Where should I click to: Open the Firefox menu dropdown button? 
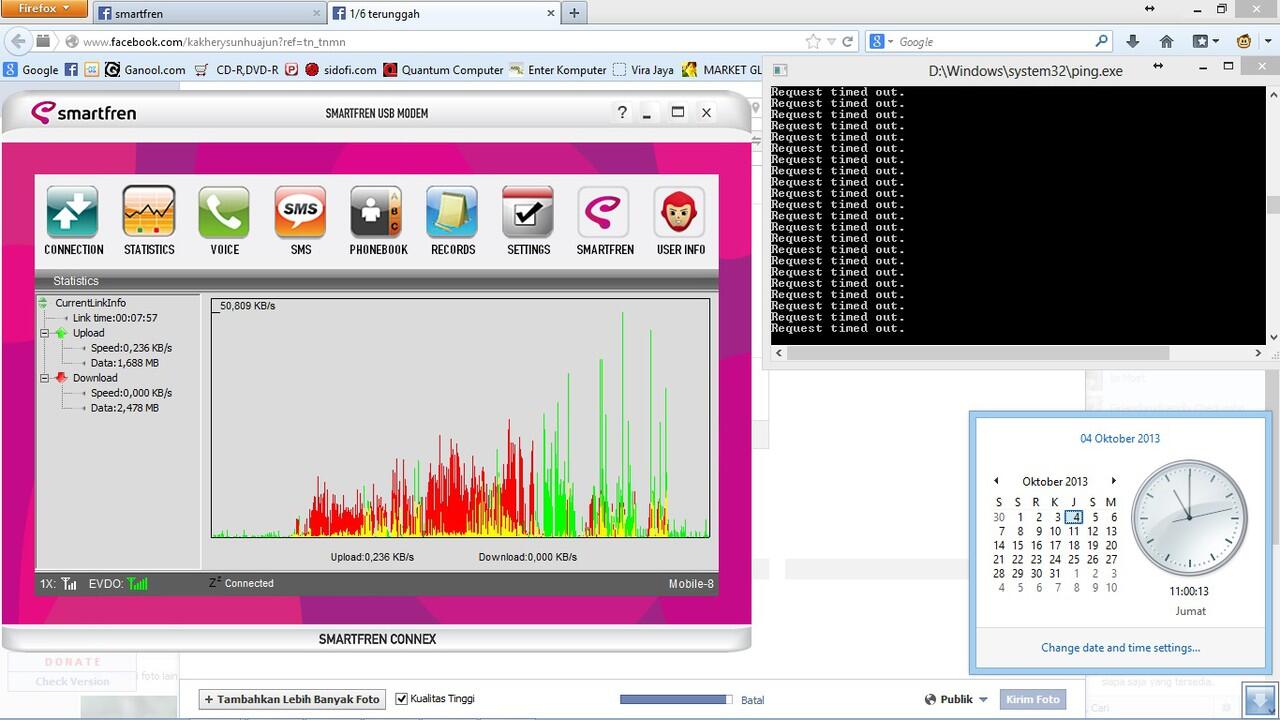(44, 8)
